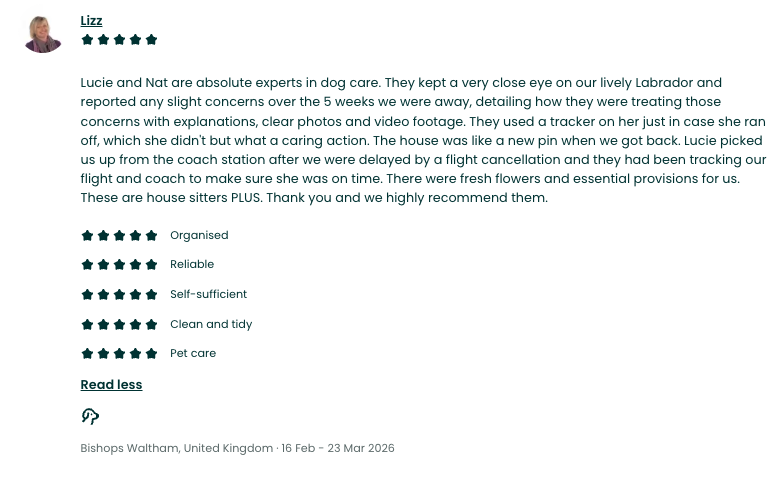The width and height of the screenshot is (781, 479).
Task: Click Lizz's round profile photo
Action: (43, 34)
